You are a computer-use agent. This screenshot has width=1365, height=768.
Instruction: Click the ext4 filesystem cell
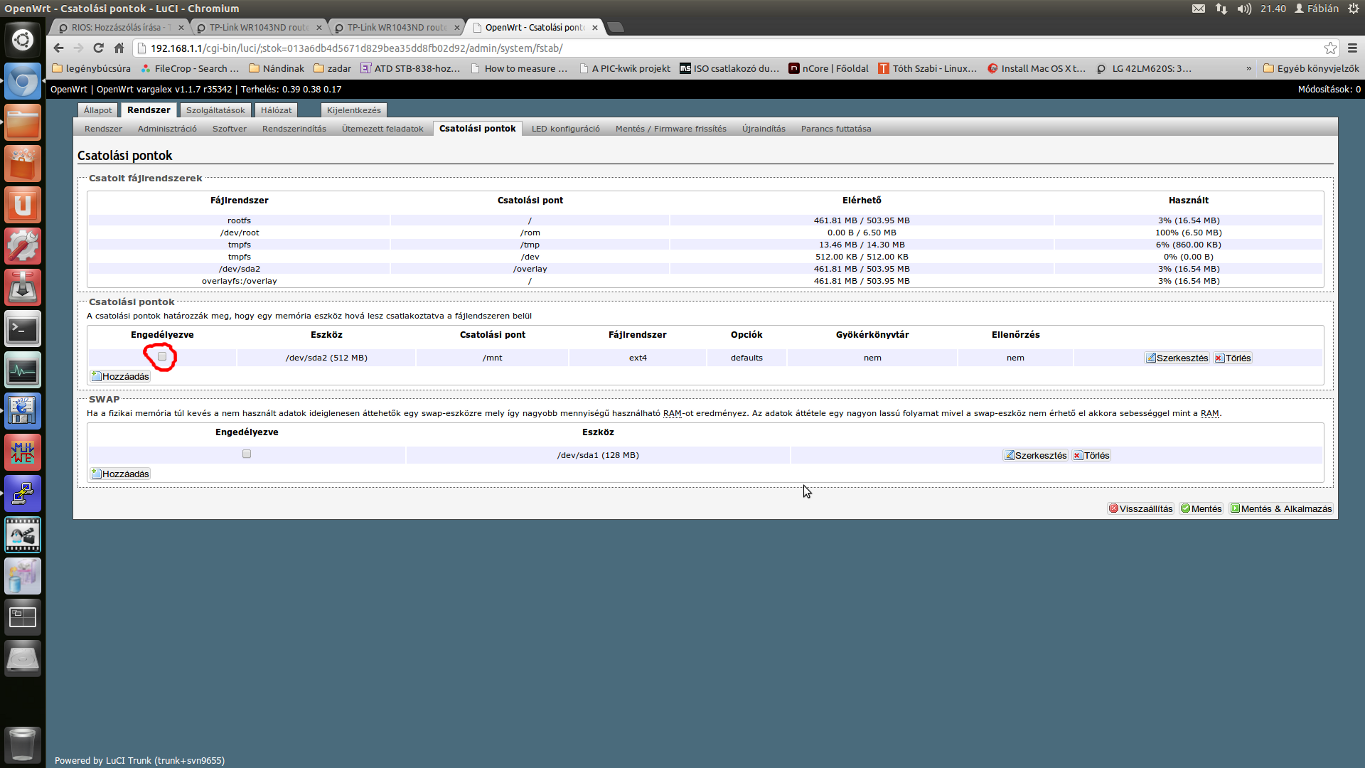638,357
